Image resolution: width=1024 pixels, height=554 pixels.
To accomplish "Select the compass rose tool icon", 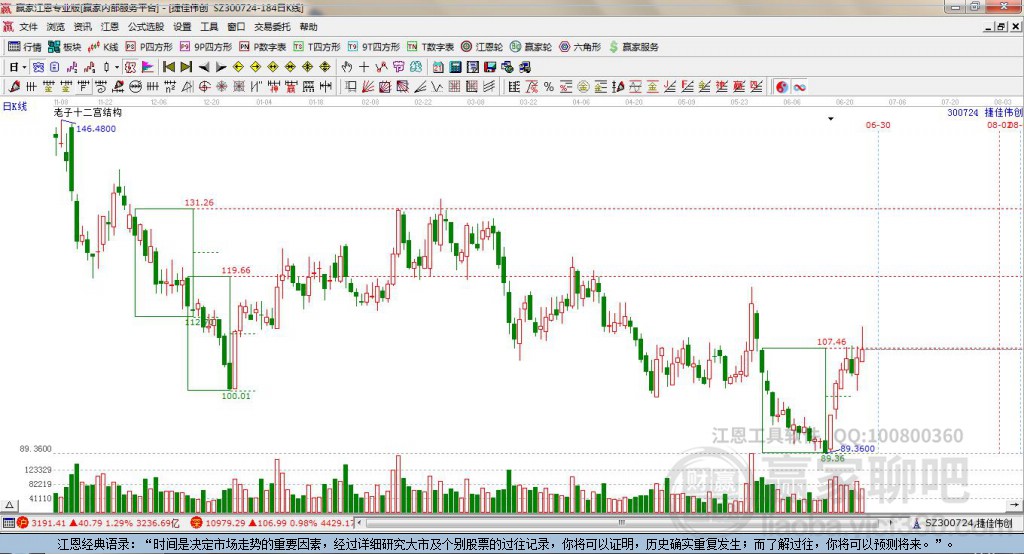I will coord(222,86).
